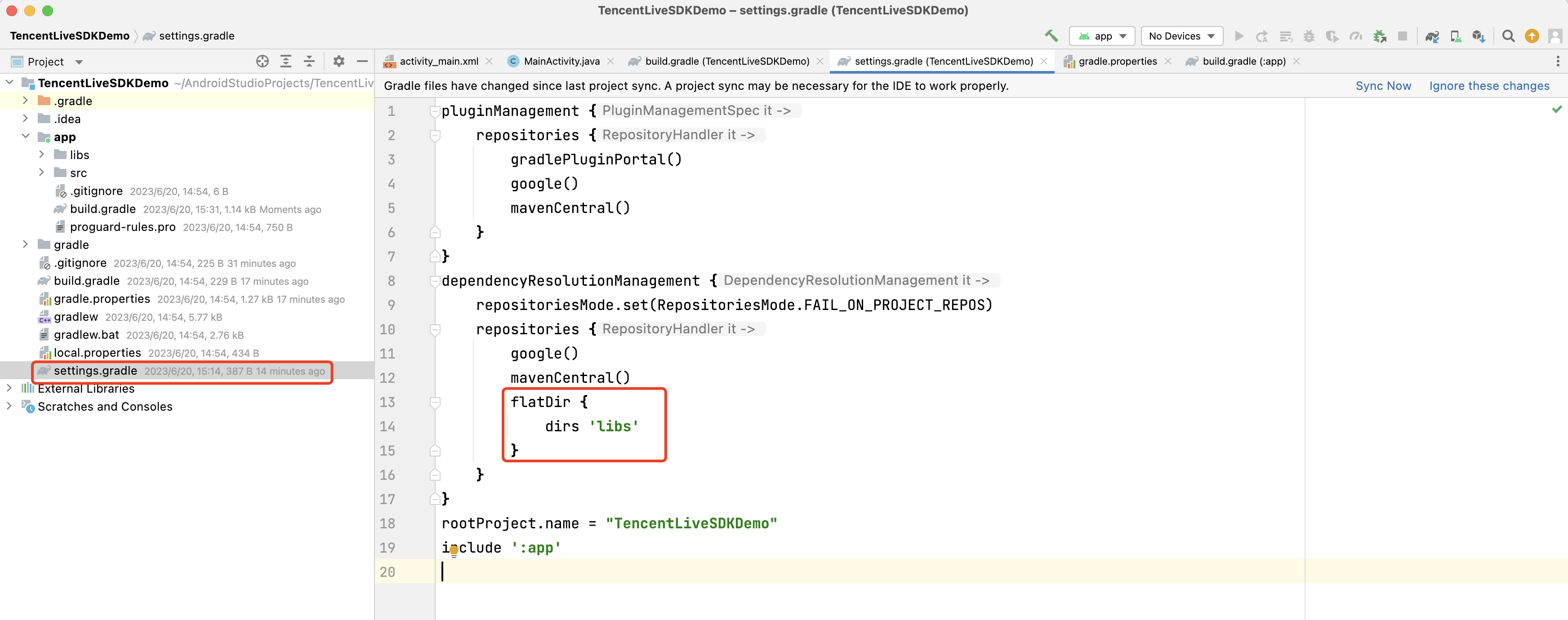The width and height of the screenshot is (1568, 620).
Task: Fold the dependencyResolutionManagement block
Action: pyautogui.click(x=435, y=281)
